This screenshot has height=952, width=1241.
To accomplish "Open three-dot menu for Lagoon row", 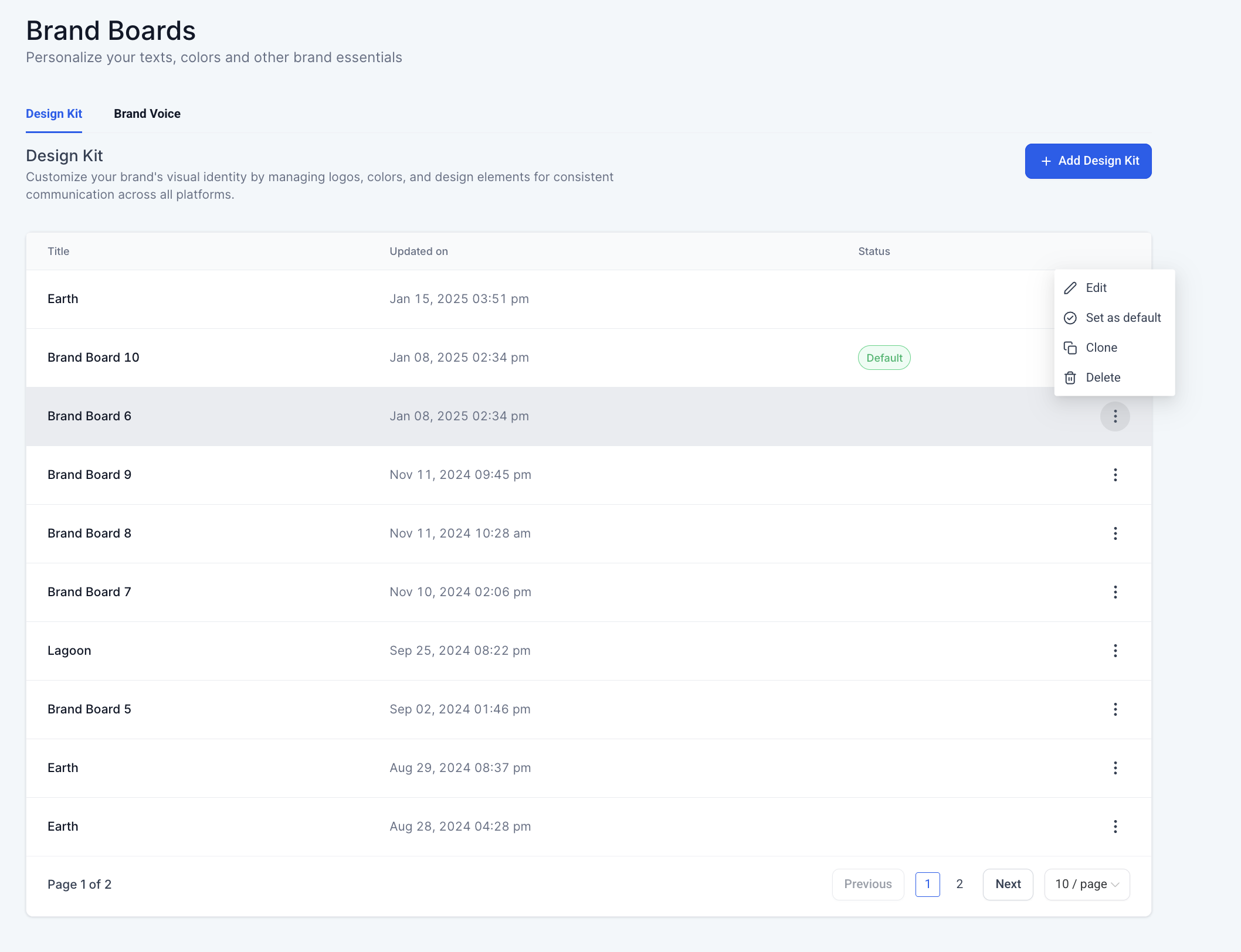I will click(1115, 651).
